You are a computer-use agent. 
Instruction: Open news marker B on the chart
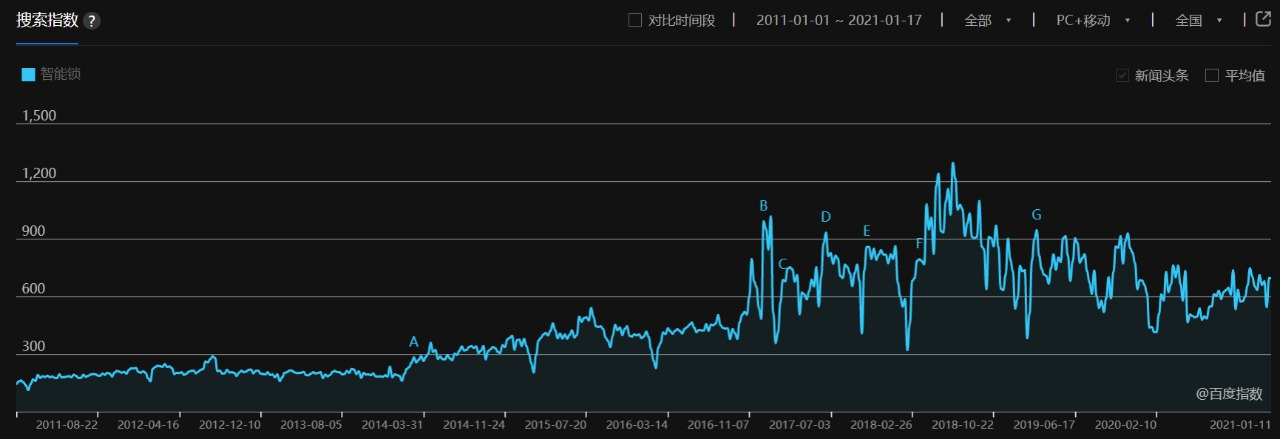coord(764,206)
